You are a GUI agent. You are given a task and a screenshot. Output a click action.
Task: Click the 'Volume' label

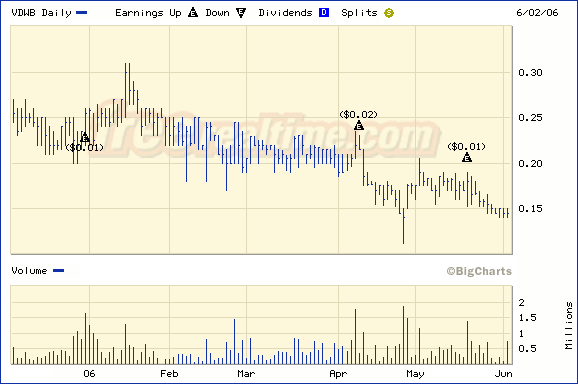point(29,271)
